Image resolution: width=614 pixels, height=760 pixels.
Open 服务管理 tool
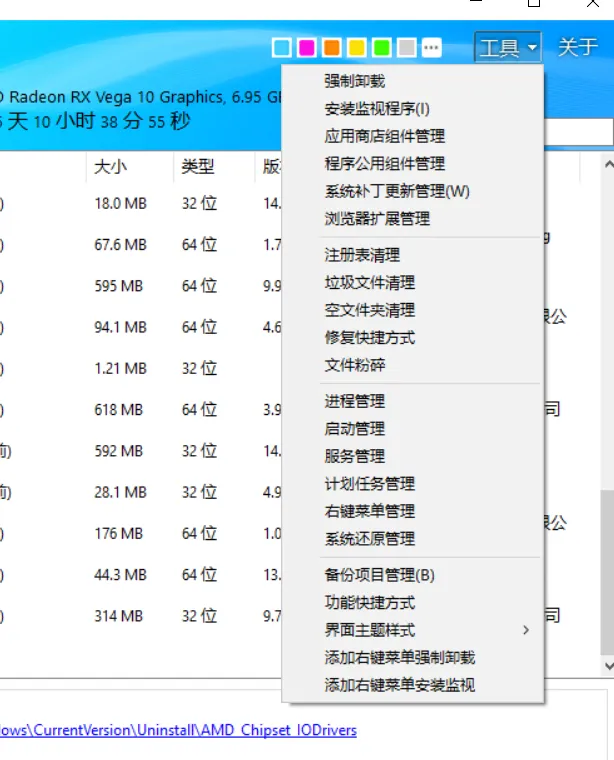(412, 457)
